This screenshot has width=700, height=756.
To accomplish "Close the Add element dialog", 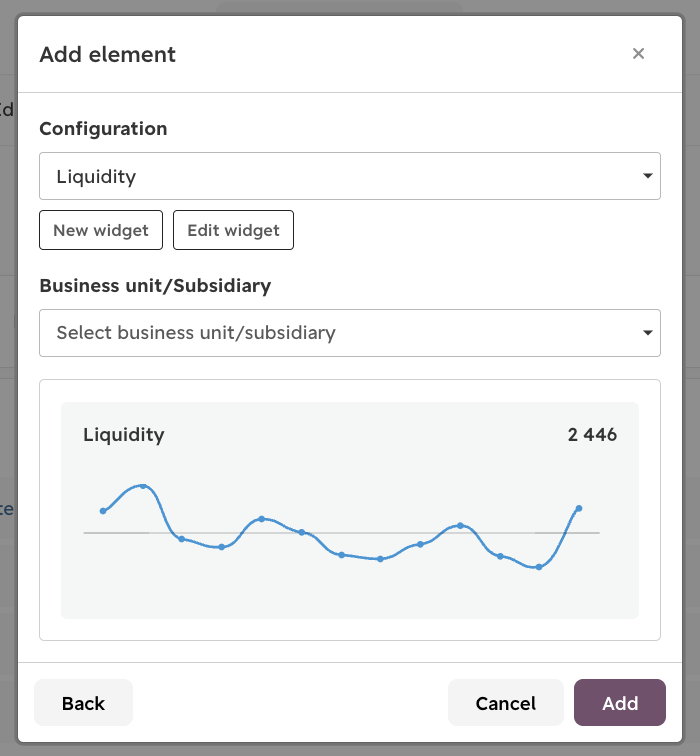I will 638,54.
